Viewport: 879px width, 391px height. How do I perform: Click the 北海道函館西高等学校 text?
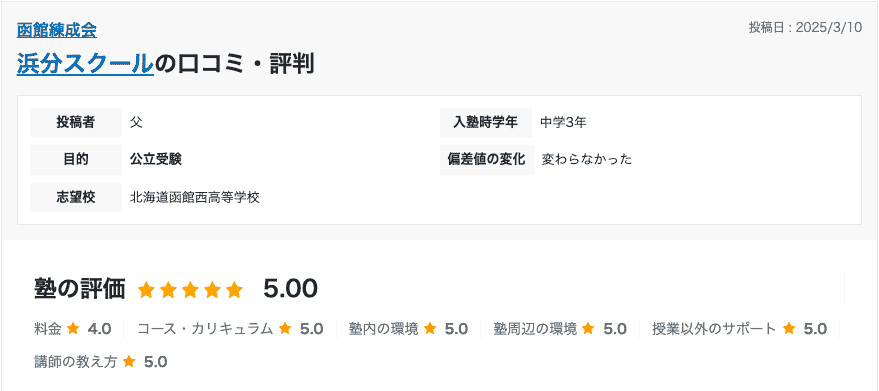tap(195, 197)
